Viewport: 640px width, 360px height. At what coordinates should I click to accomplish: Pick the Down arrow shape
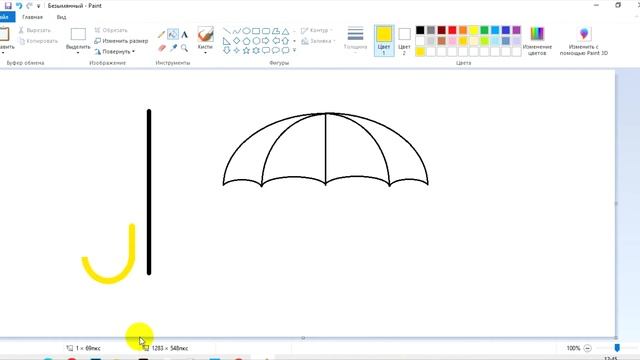227,50
